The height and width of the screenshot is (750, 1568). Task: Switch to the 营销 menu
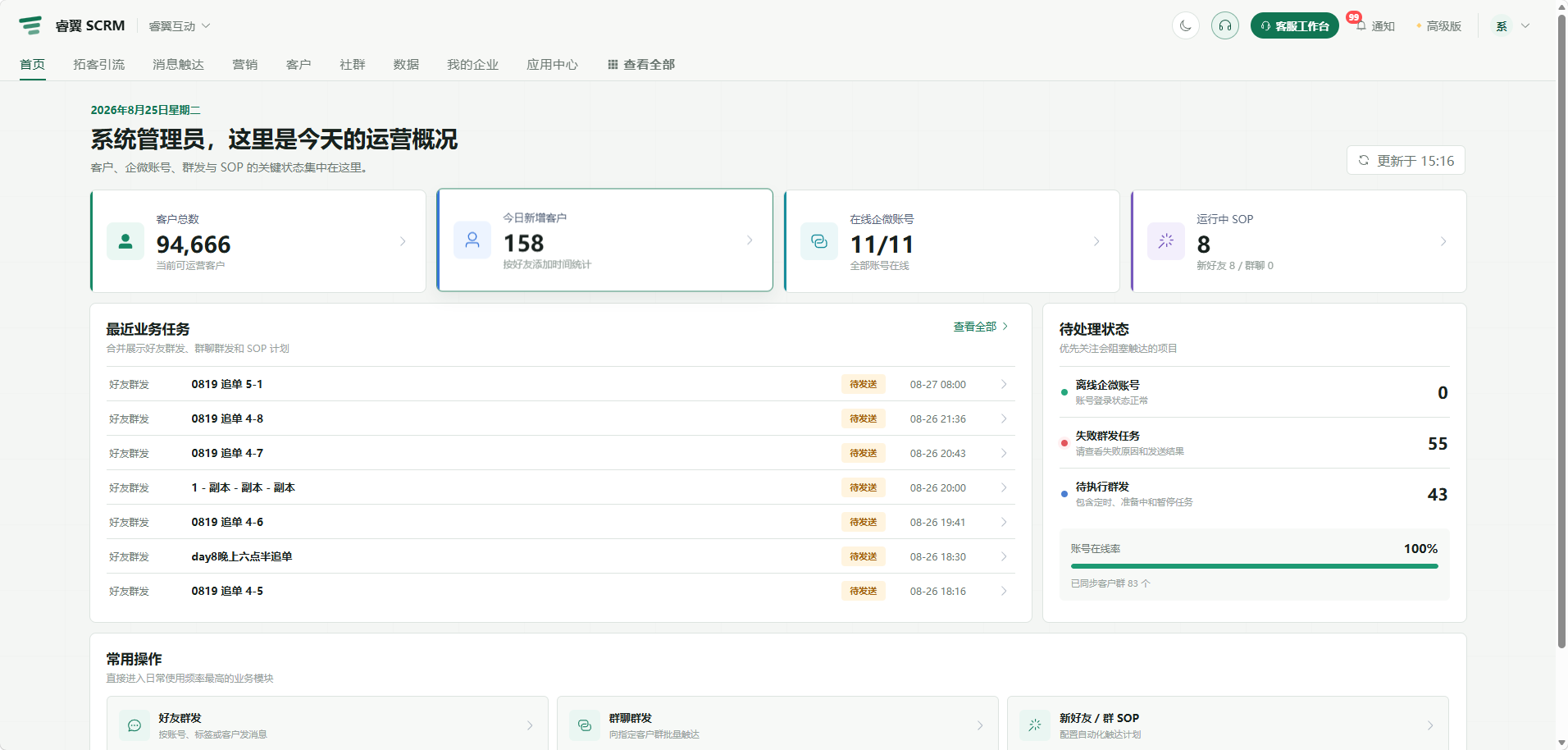pyautogui.click(x=245, y=64)
